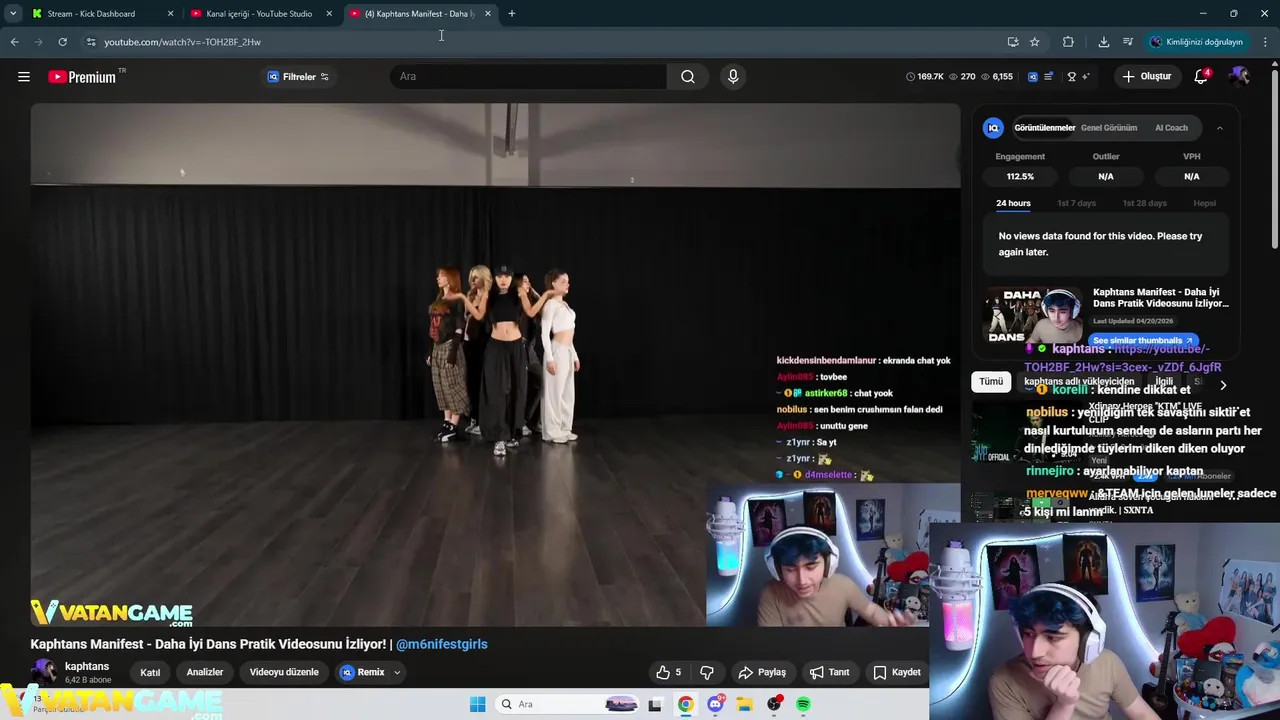
Task: Select the Hepsi range tab
Action: click(1205, 203)
